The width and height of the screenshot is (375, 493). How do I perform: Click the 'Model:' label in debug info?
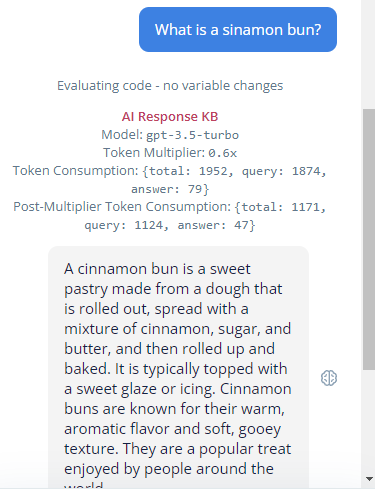(x=122, y=135)
